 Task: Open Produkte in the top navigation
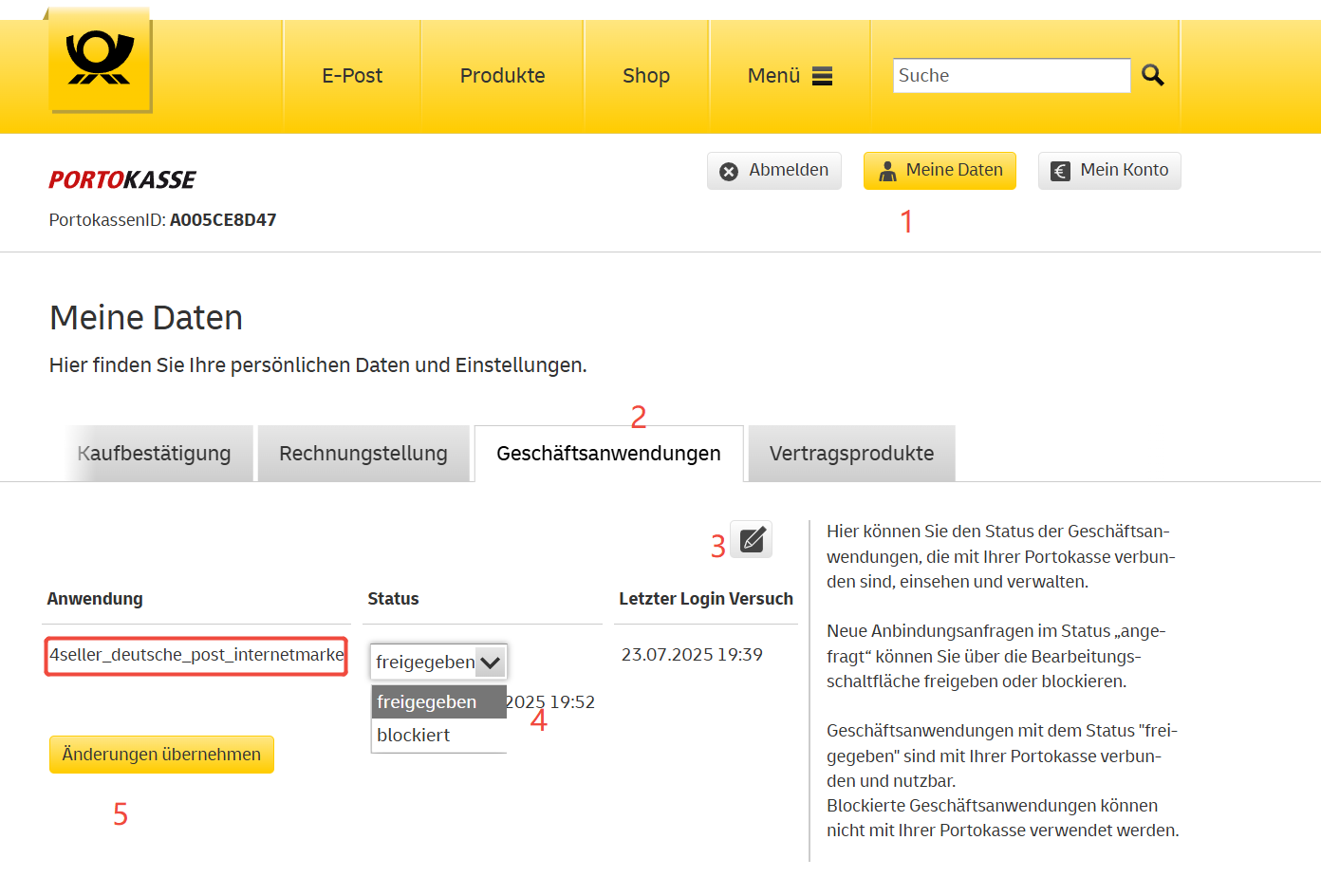(502, 76)
